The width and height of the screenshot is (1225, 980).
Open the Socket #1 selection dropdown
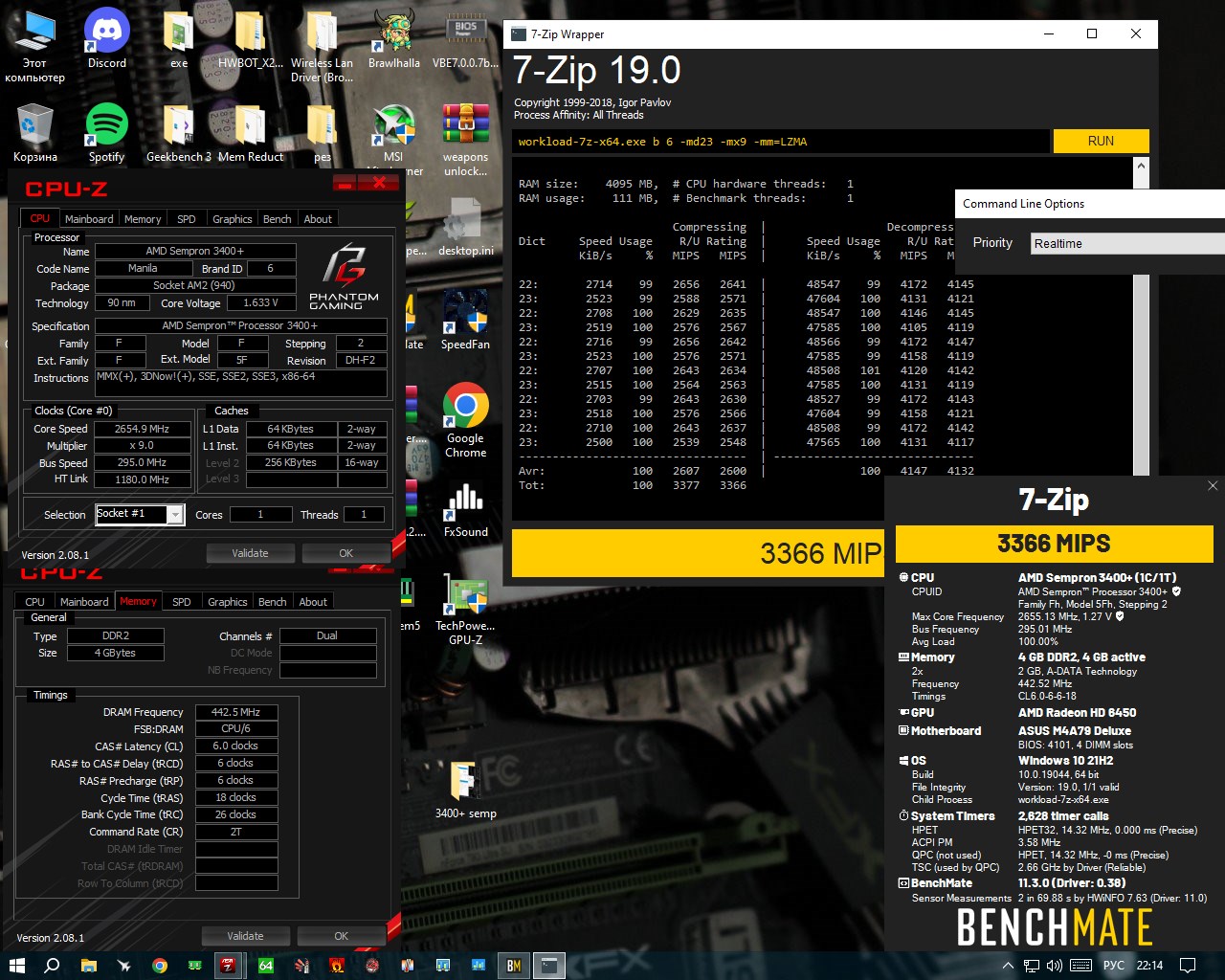175,515
